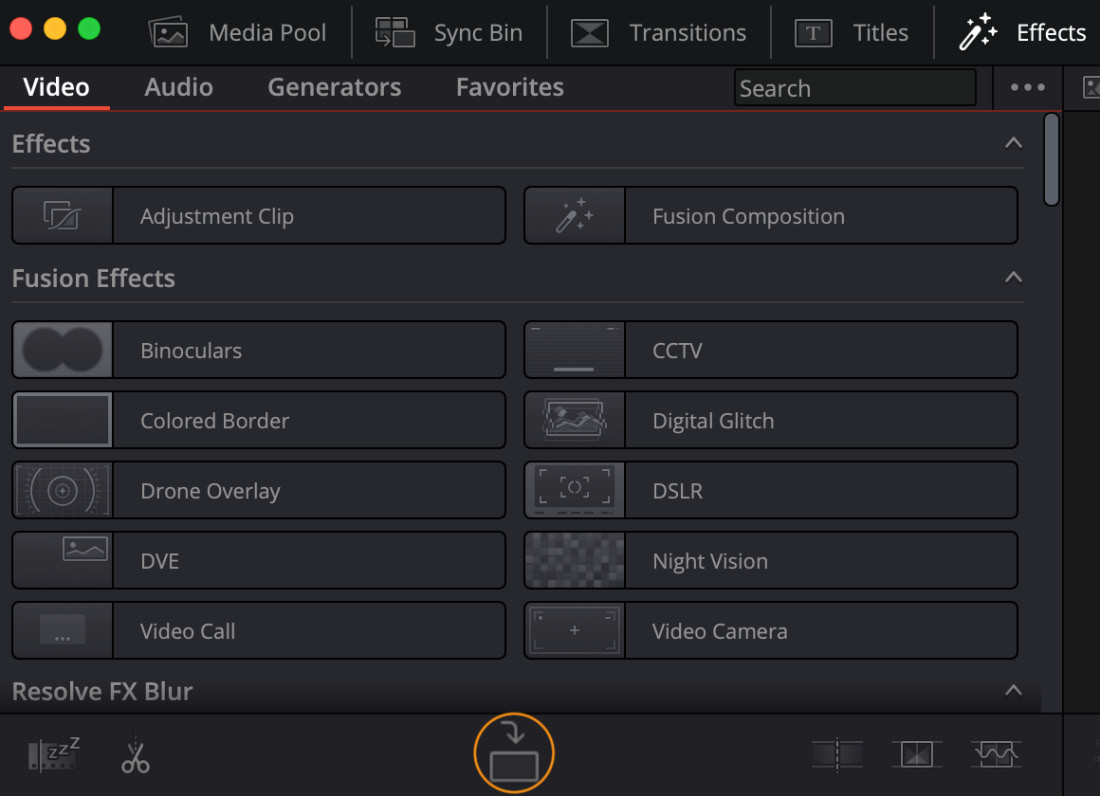
Task: Collapse the Effects section
Action: click(x=1013, y=143)
